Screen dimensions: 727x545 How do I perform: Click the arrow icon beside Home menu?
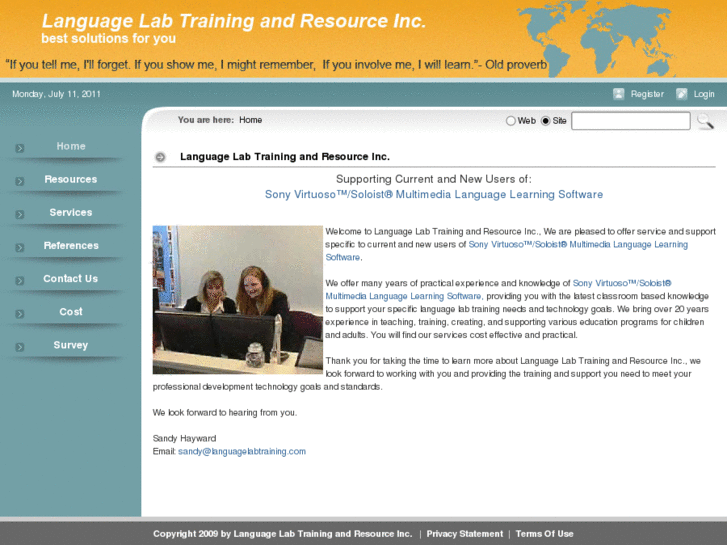coord(19,148)
